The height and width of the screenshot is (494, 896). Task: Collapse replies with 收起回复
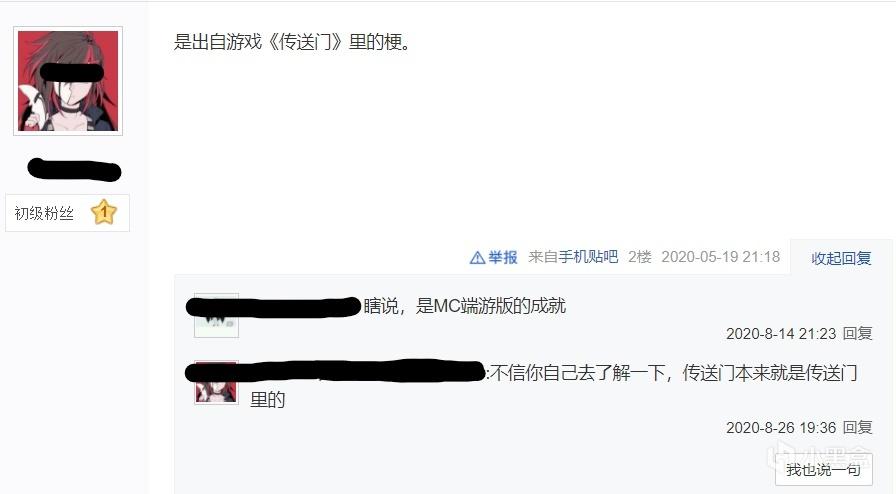pyautogui.click(x=841, y=258)
